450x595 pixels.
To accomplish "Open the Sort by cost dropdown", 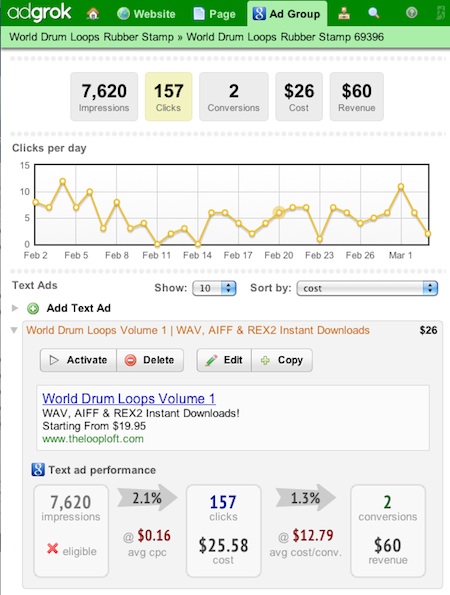I will 367,288.
